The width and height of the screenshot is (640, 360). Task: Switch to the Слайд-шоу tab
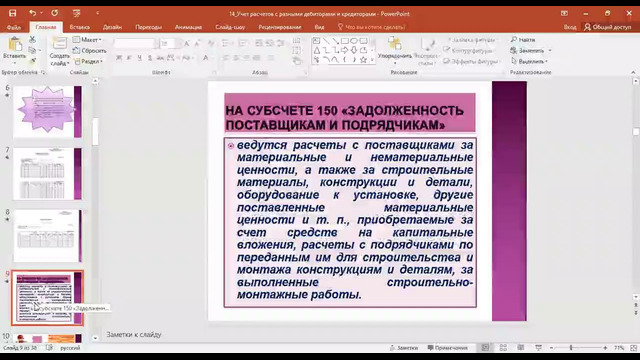click(x=230, y=27)
